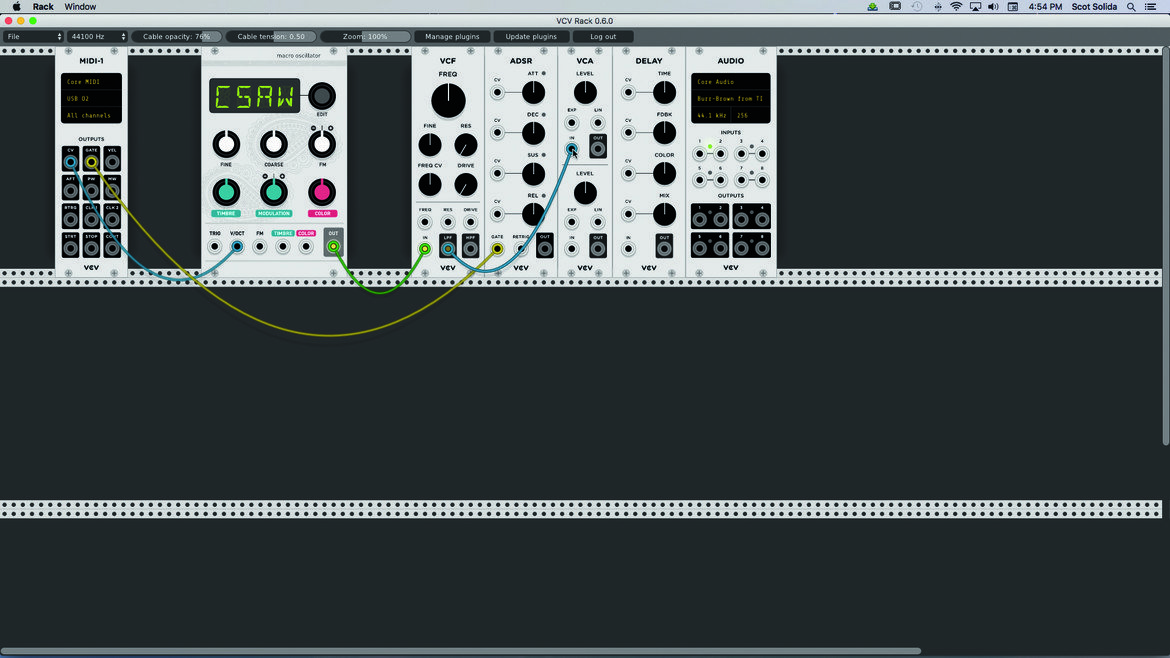Click the DELAY IN jack
The image size is (1170, 658).
point(628,248)
